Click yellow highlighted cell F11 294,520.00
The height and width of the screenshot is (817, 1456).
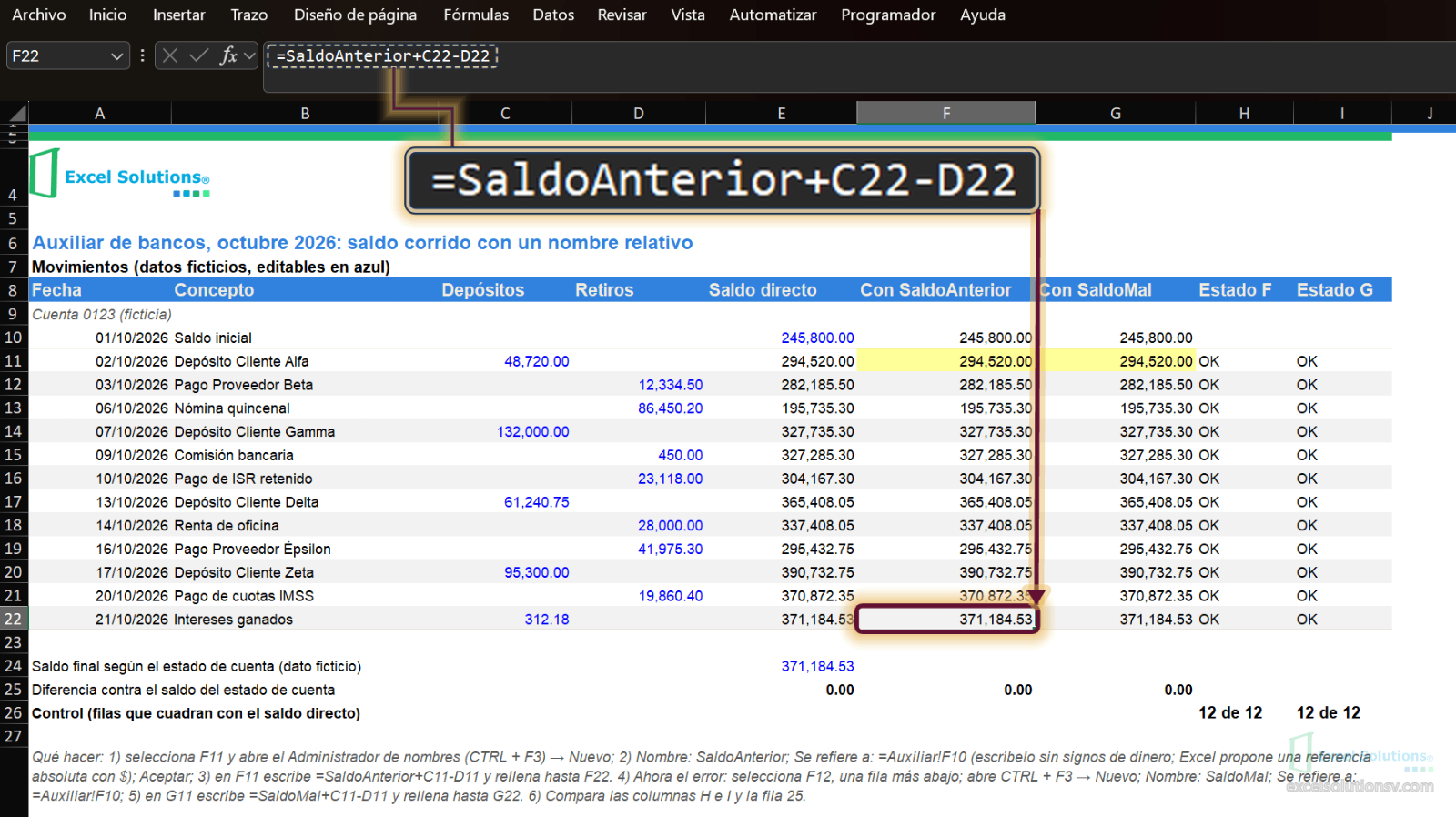click(x=946, y=361)
